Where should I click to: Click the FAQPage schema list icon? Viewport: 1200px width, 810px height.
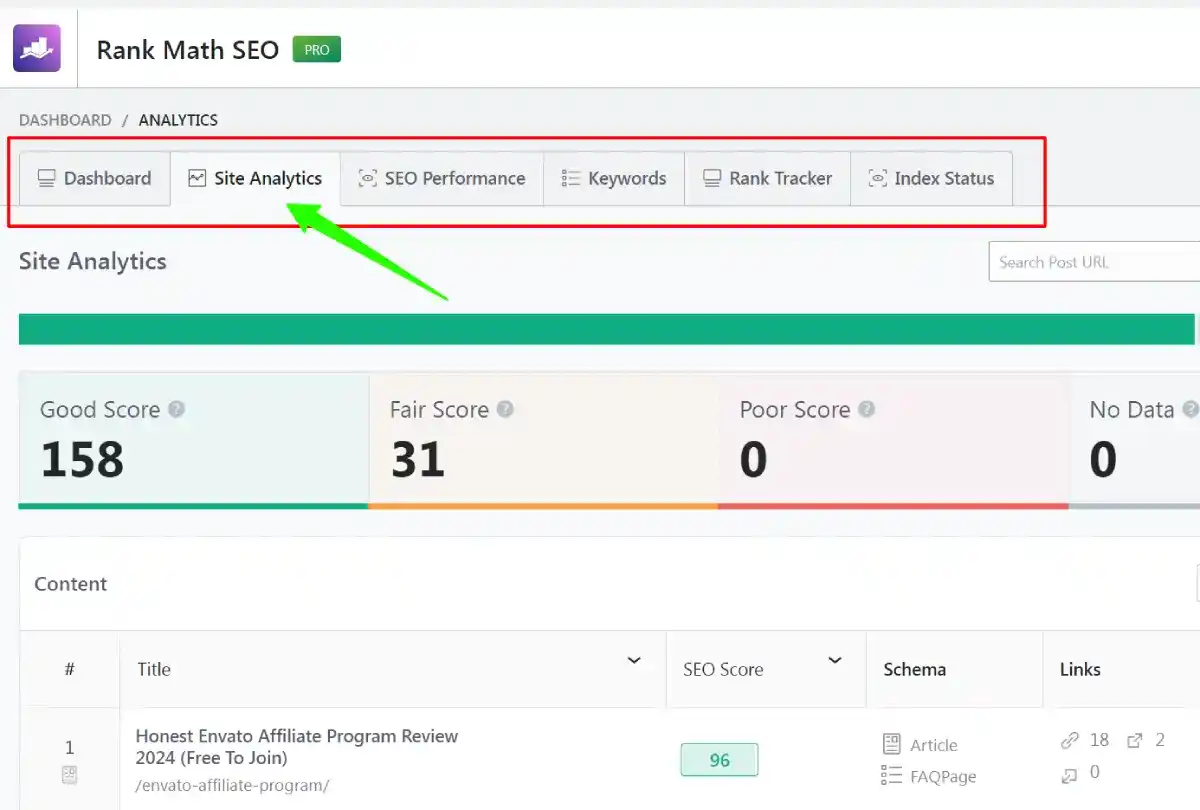[x=892, y=776]
